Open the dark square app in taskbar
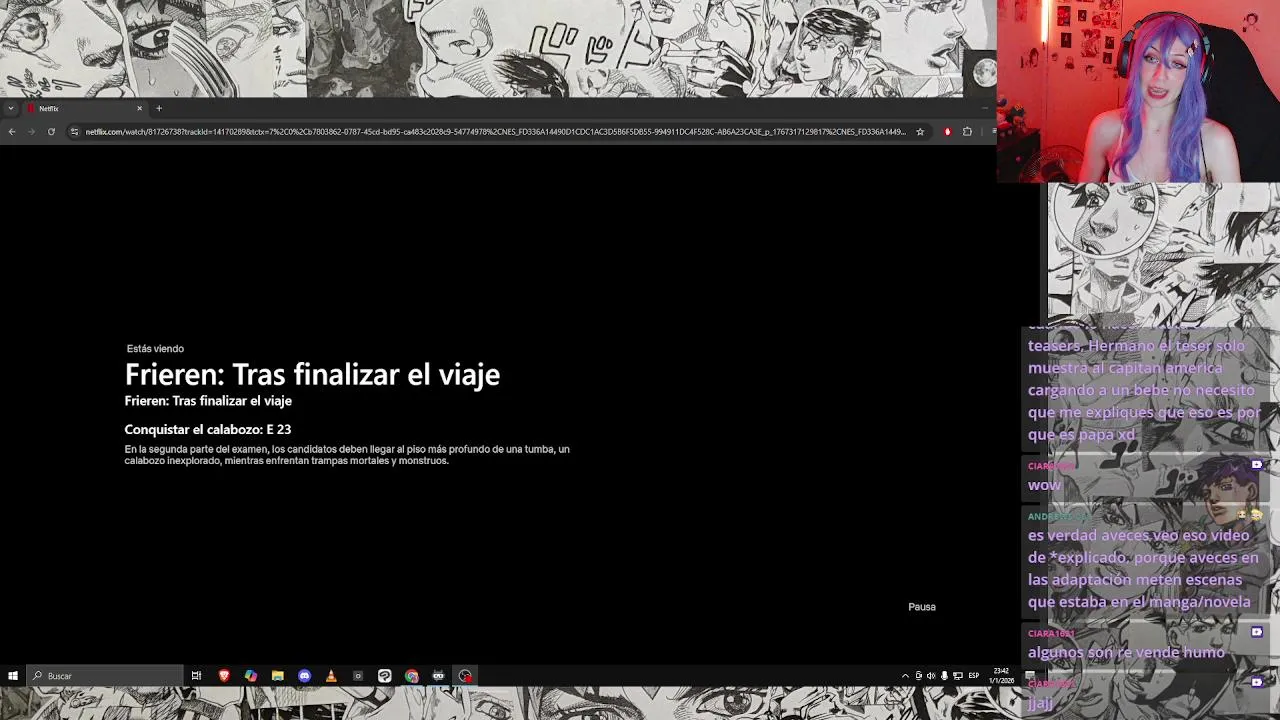The width and height of the screenshot is (1280, 720). tap(358, 676)
